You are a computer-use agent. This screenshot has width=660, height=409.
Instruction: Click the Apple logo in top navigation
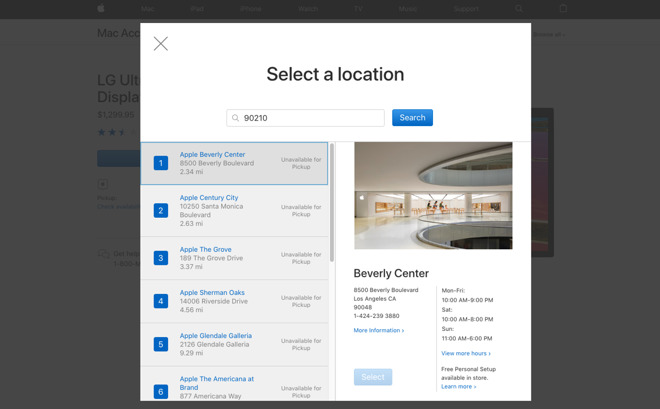click(101, 8)
